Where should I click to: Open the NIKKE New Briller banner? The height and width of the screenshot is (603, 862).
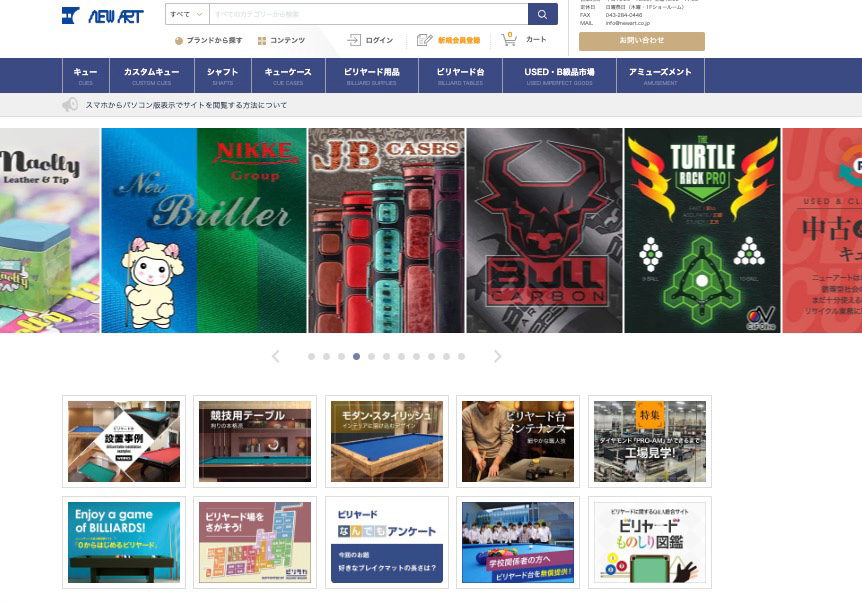(x=204, y=230)
